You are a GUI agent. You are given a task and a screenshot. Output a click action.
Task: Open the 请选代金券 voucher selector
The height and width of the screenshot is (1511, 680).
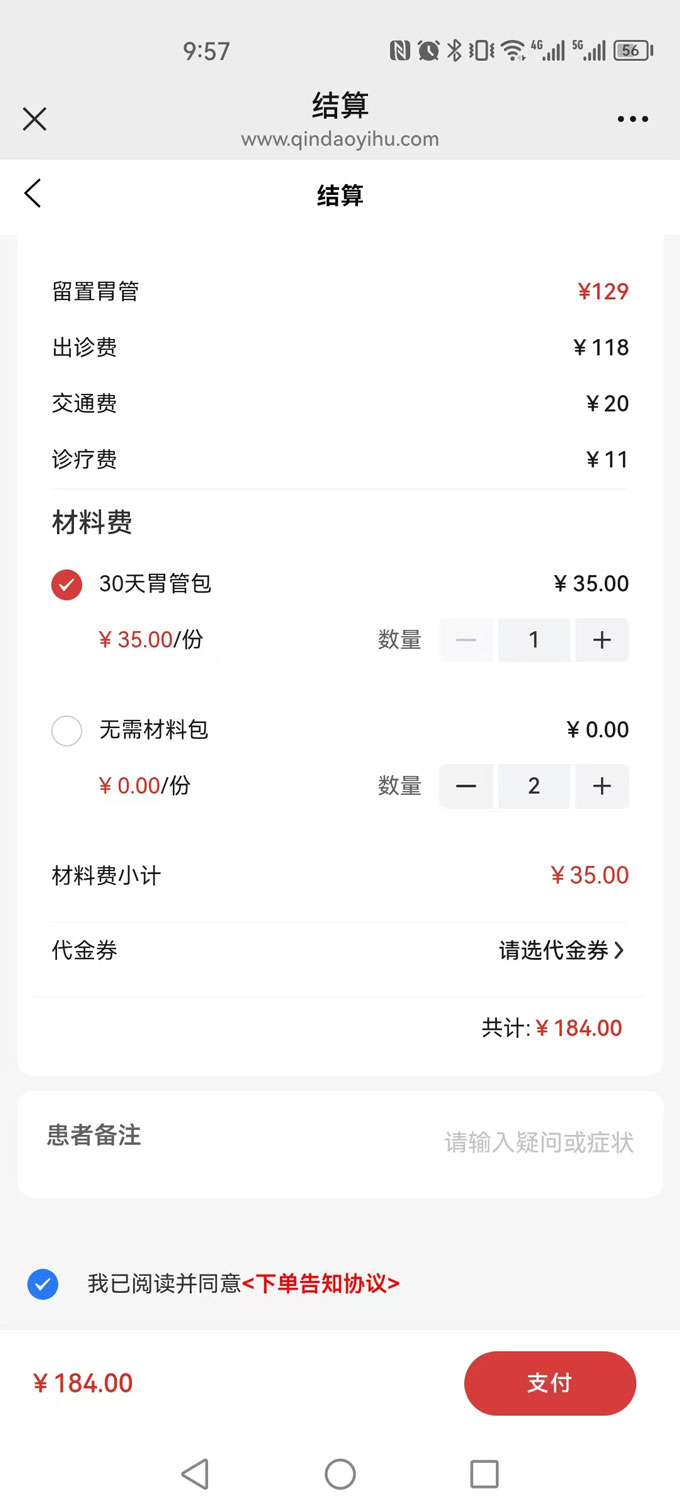pos(554,951)
